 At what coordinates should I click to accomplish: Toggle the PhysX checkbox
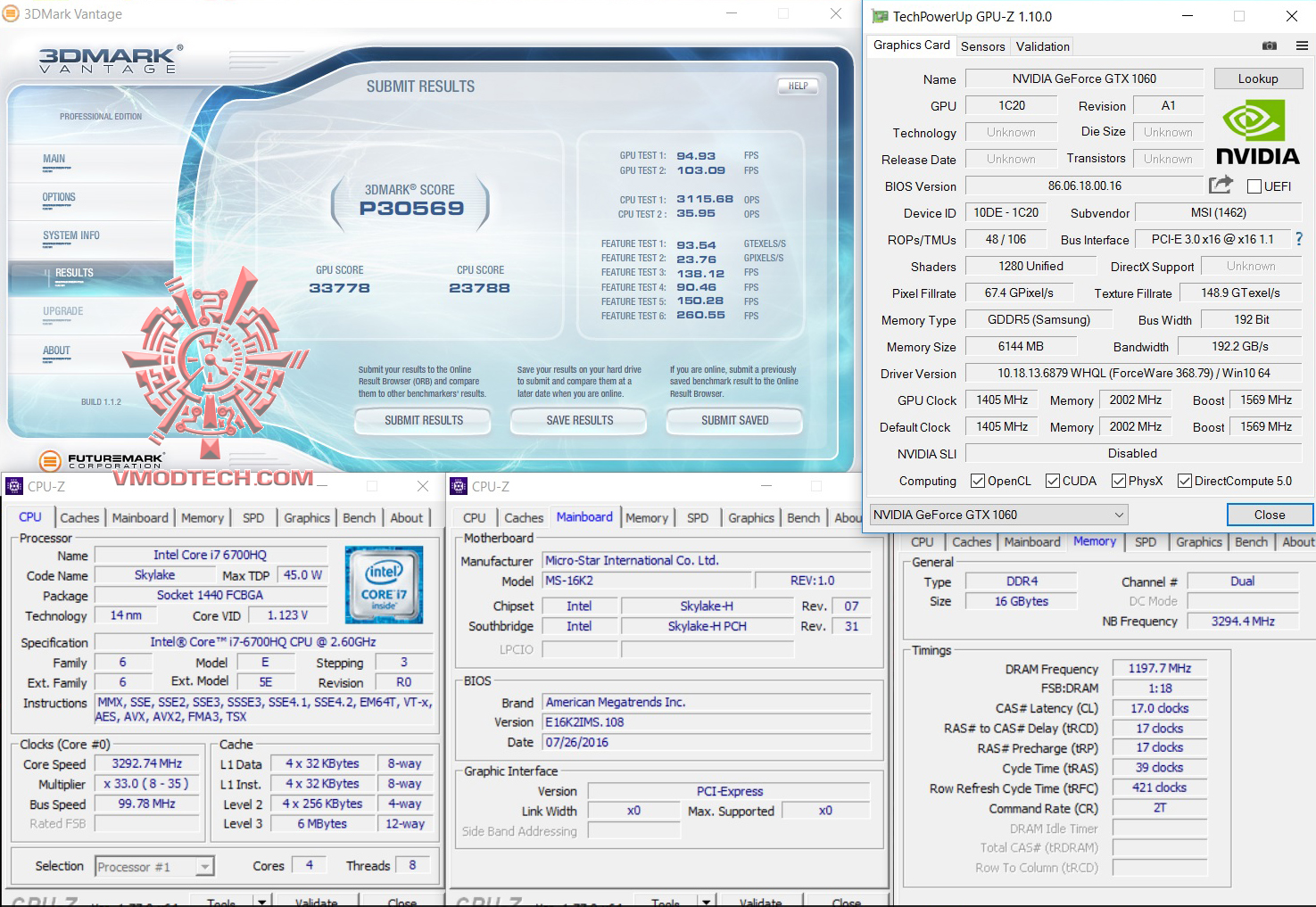tap(1119, 481)
